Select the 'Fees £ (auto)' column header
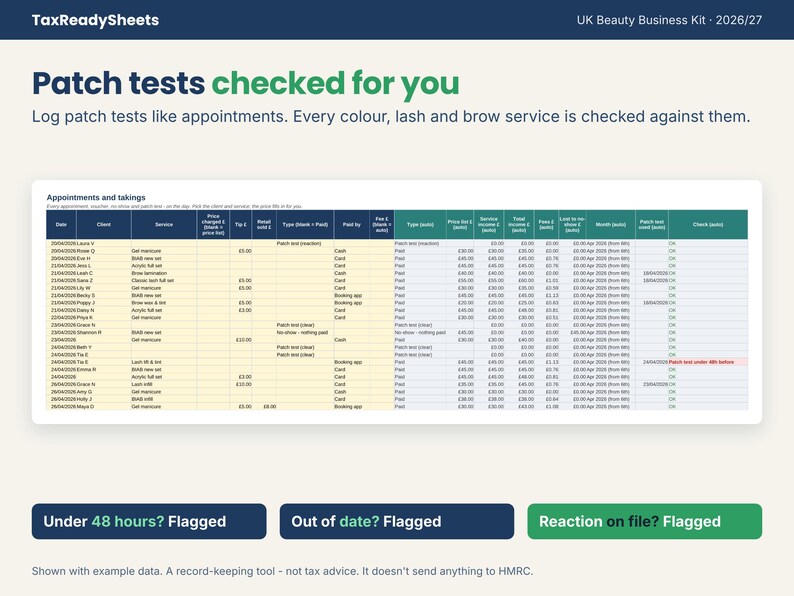 pyautogui.click(x=546, y=224)
